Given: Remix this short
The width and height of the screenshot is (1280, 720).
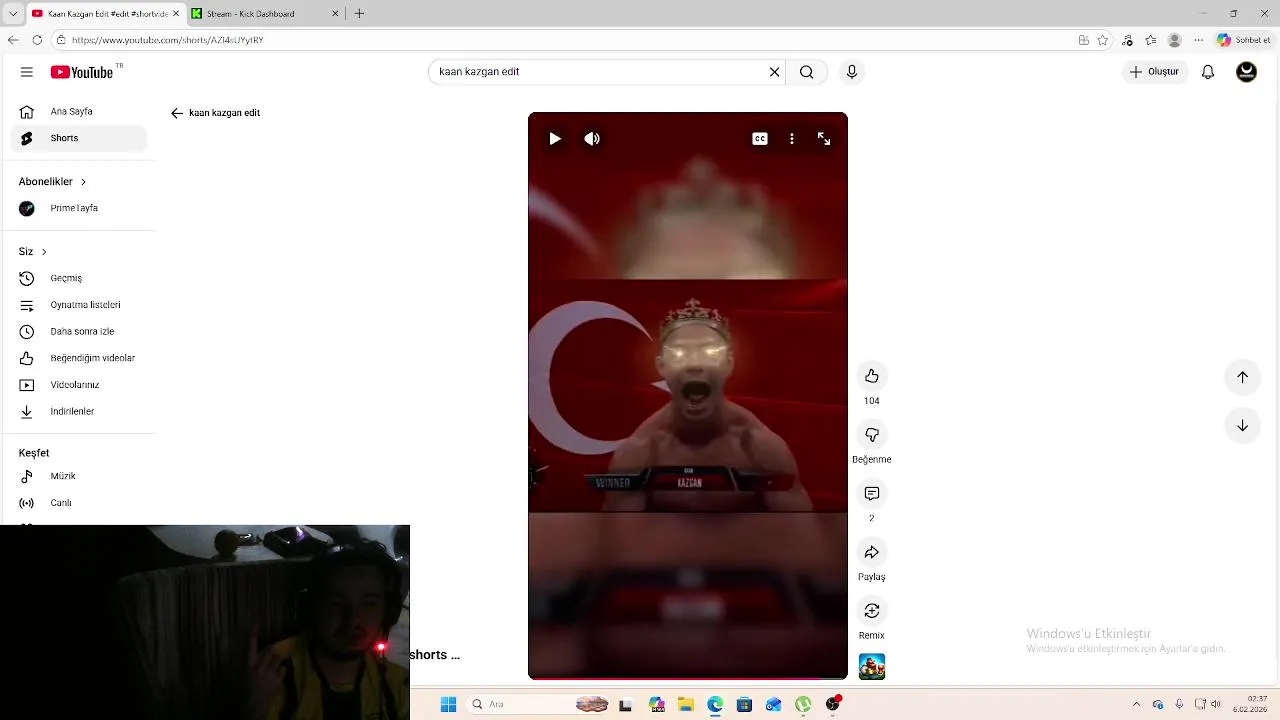Looking at the screenshot, I should click(872, 611).
